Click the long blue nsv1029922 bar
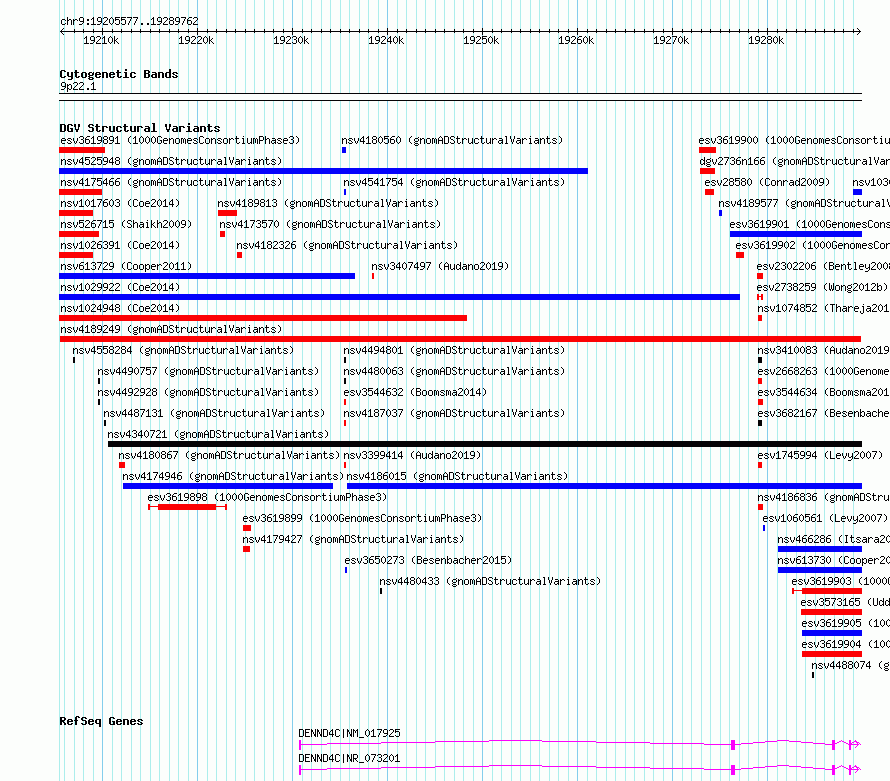This screenshot has width=890, height=781. coord(400,297)
